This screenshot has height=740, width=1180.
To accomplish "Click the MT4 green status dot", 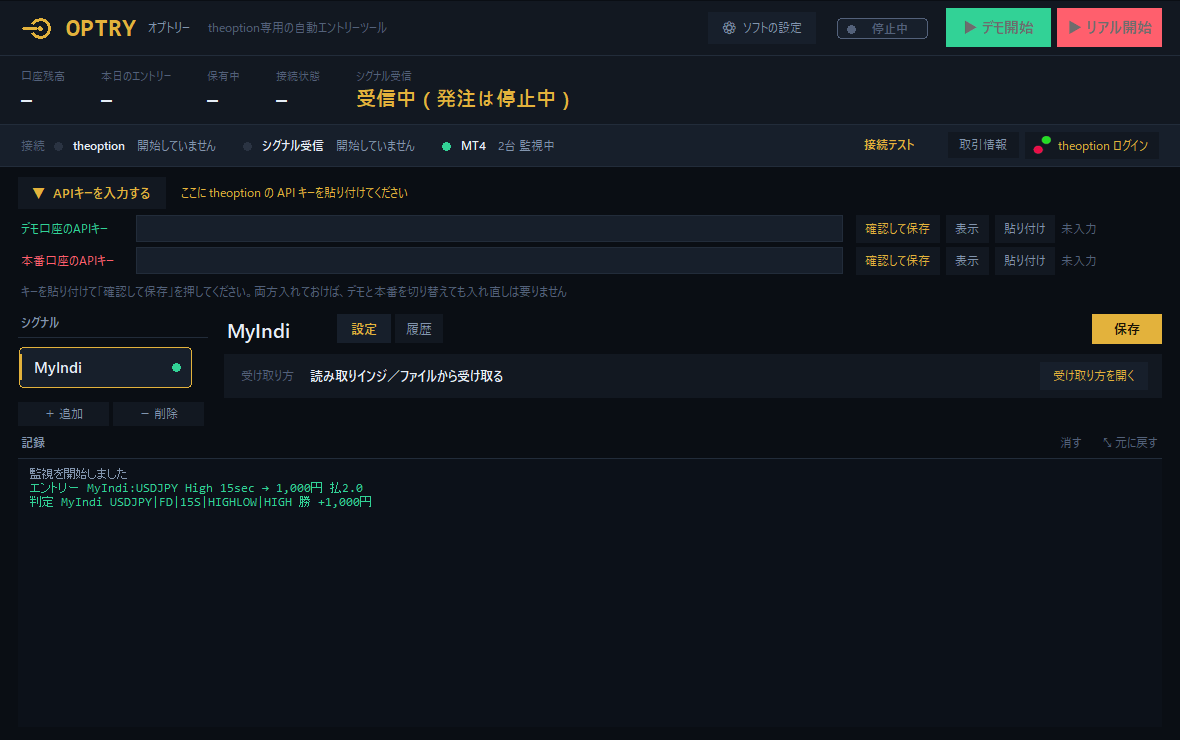I will pos(446,146).
